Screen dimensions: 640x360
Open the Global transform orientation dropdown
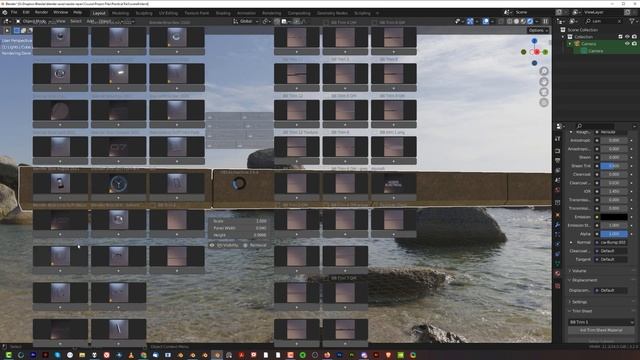[246, 21]
